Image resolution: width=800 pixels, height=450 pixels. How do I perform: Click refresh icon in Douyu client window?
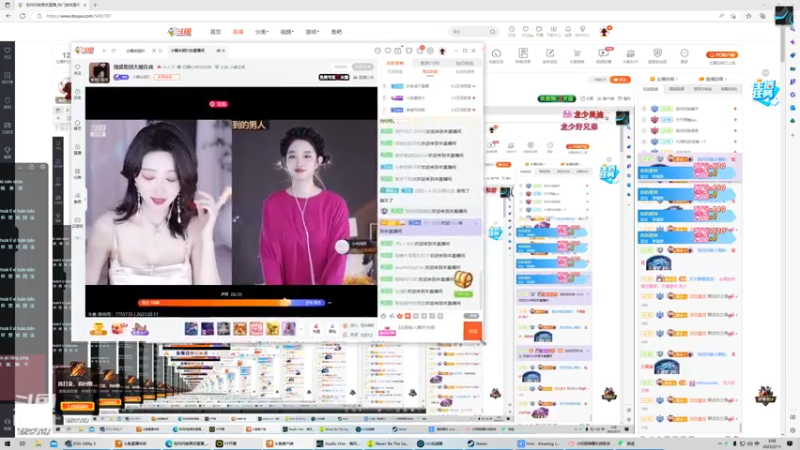tap(113, 51)
